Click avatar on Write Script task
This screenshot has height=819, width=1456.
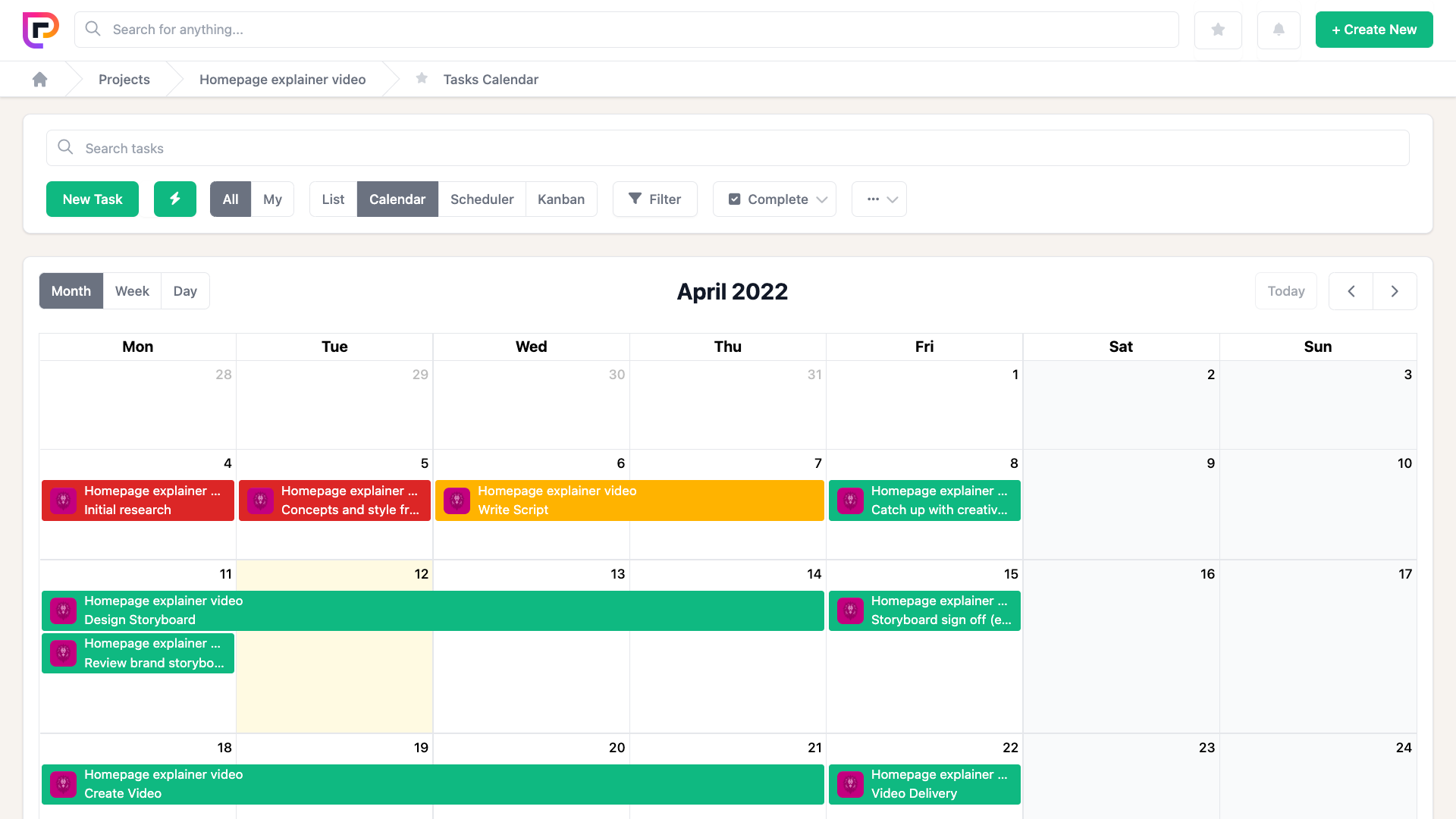(457, 500)
